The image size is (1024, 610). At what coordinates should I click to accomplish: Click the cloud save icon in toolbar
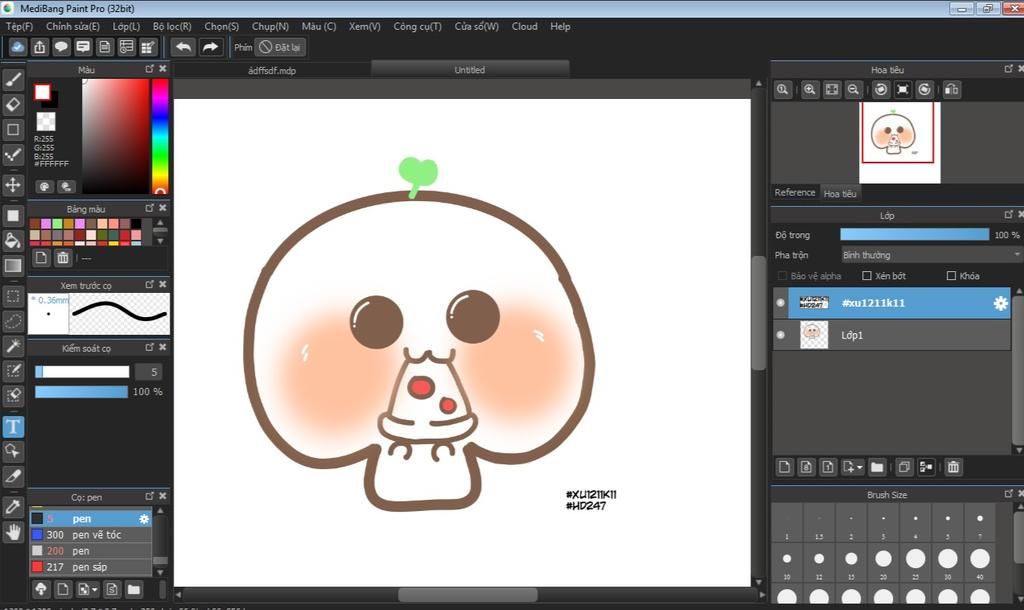pyautogui.click(x=18, y=47)
